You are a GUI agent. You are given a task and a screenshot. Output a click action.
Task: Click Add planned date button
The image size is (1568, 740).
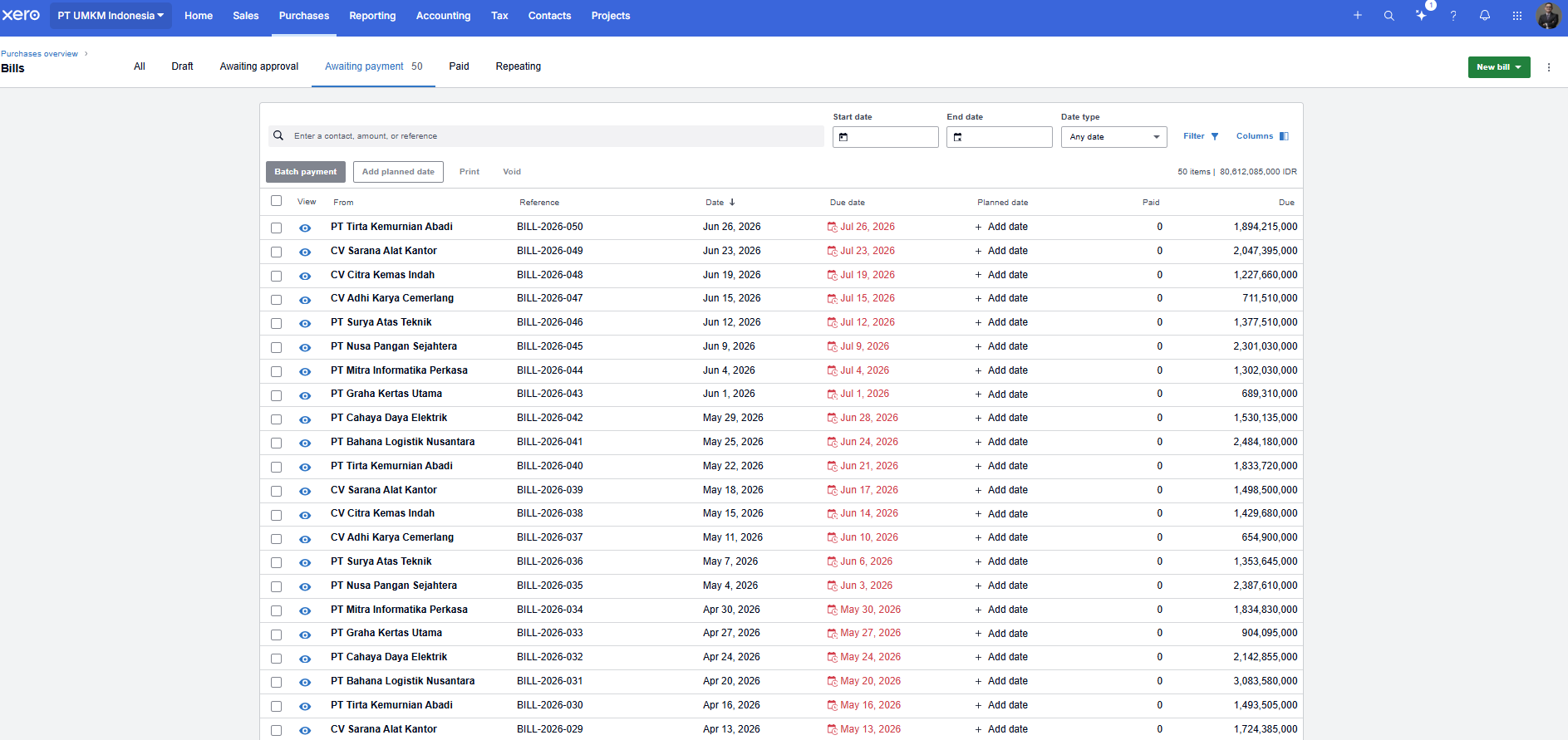(x=398, y=172)
